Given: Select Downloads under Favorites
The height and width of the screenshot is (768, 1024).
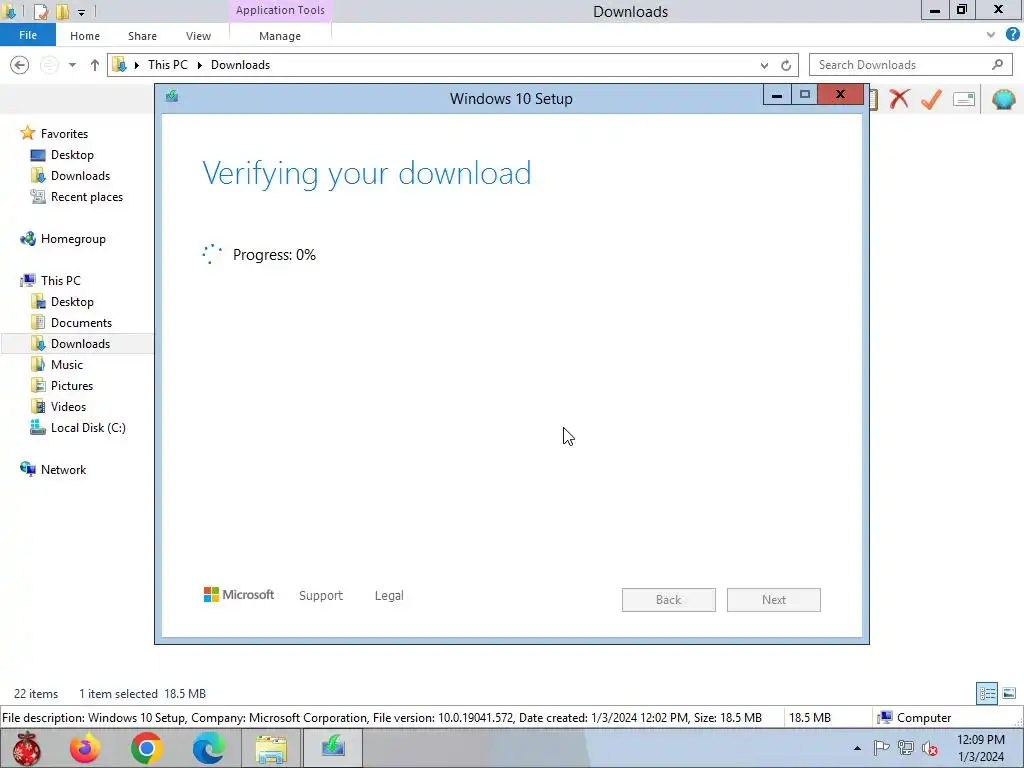Looking at the screenshot, I should (80, 176).
